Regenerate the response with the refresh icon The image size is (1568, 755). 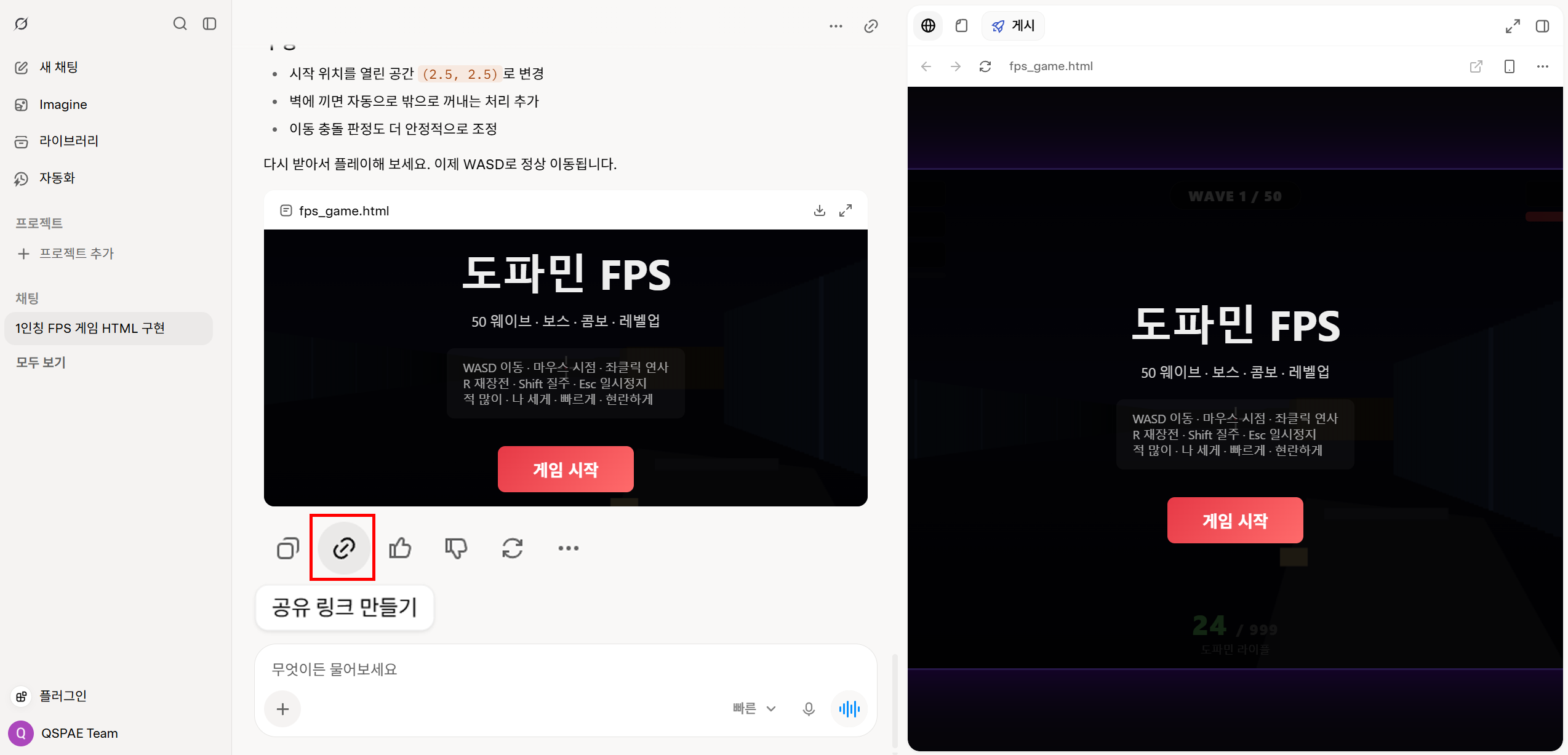pyautogui.click(x=512, y=548)
